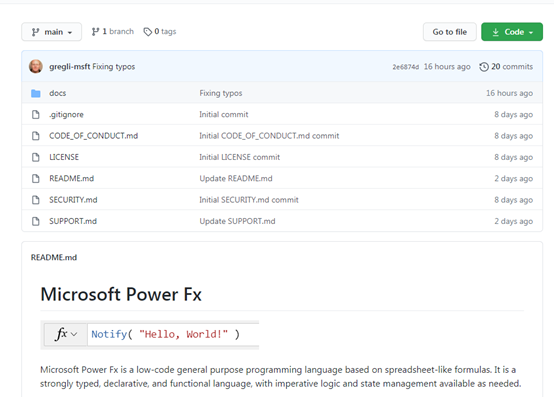This screenshot has width=554, height=397.
Task: Click 8 days ago timestamp for SECURITY.md
Action: pyautogui.click(x=513, y=200)
